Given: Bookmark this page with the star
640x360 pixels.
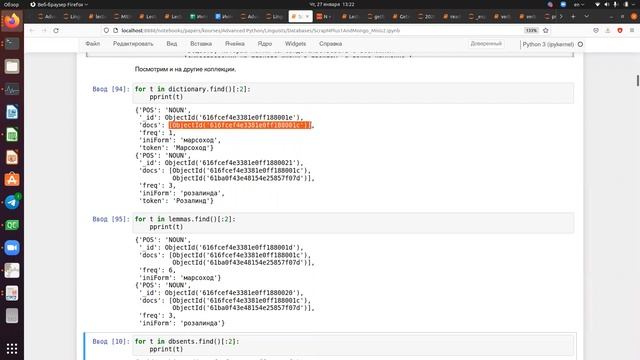Looking at the screenshot, I should pyautogui.click(x=546, y=31).
